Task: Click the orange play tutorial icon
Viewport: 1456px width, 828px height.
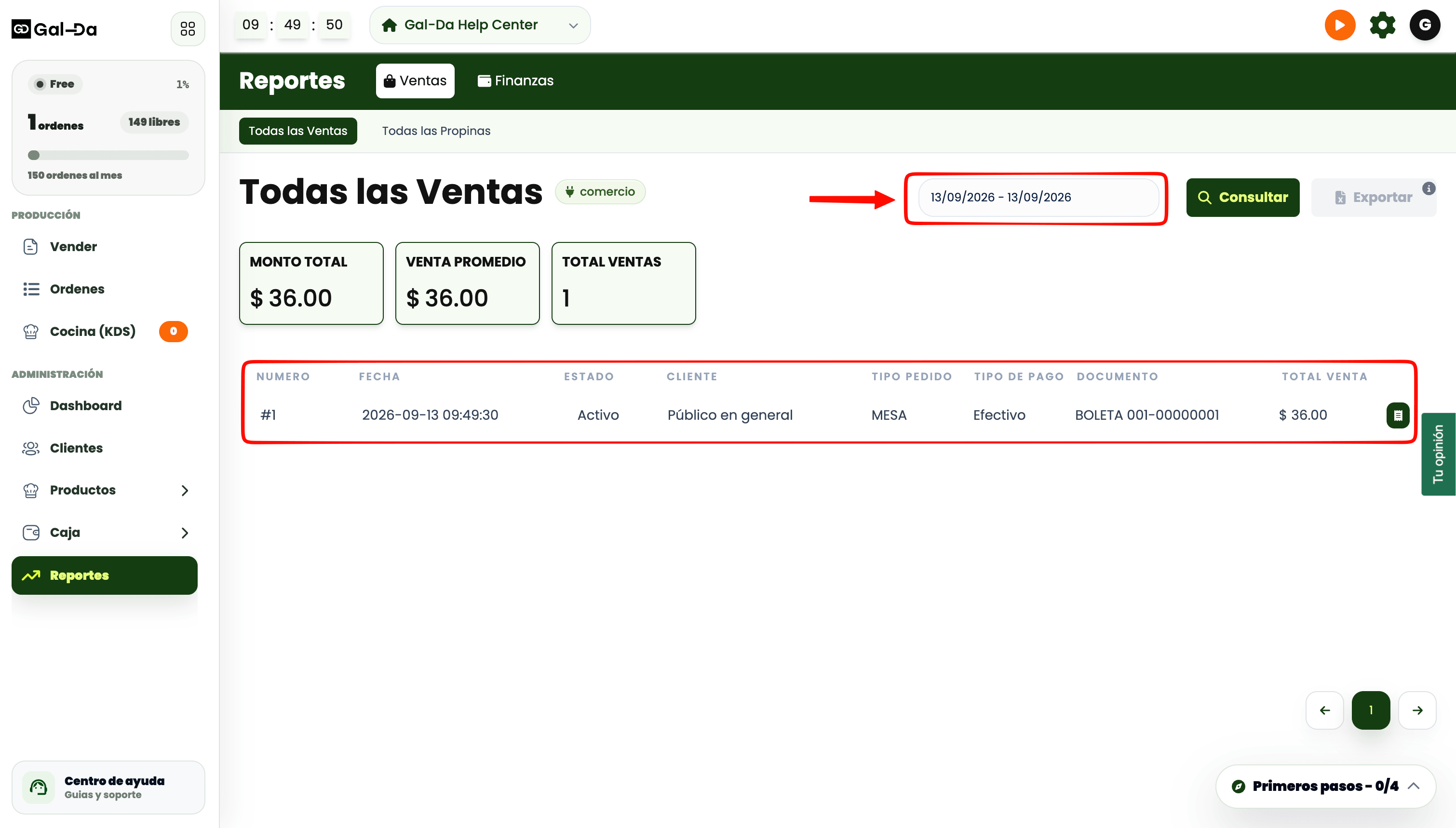Action: [x=1339, y=25]
